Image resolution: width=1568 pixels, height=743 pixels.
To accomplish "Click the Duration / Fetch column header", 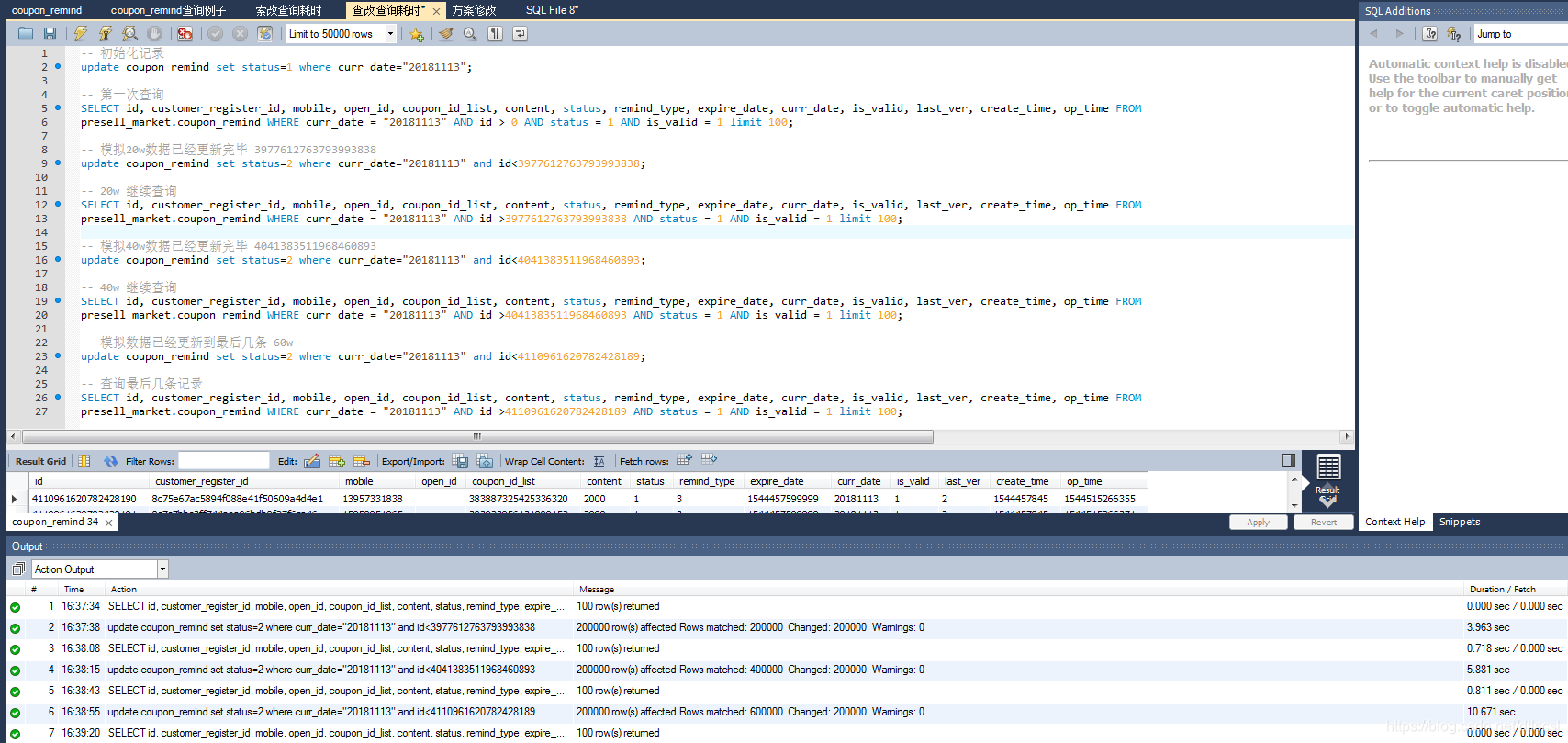I will click(x=1514, y=590).
